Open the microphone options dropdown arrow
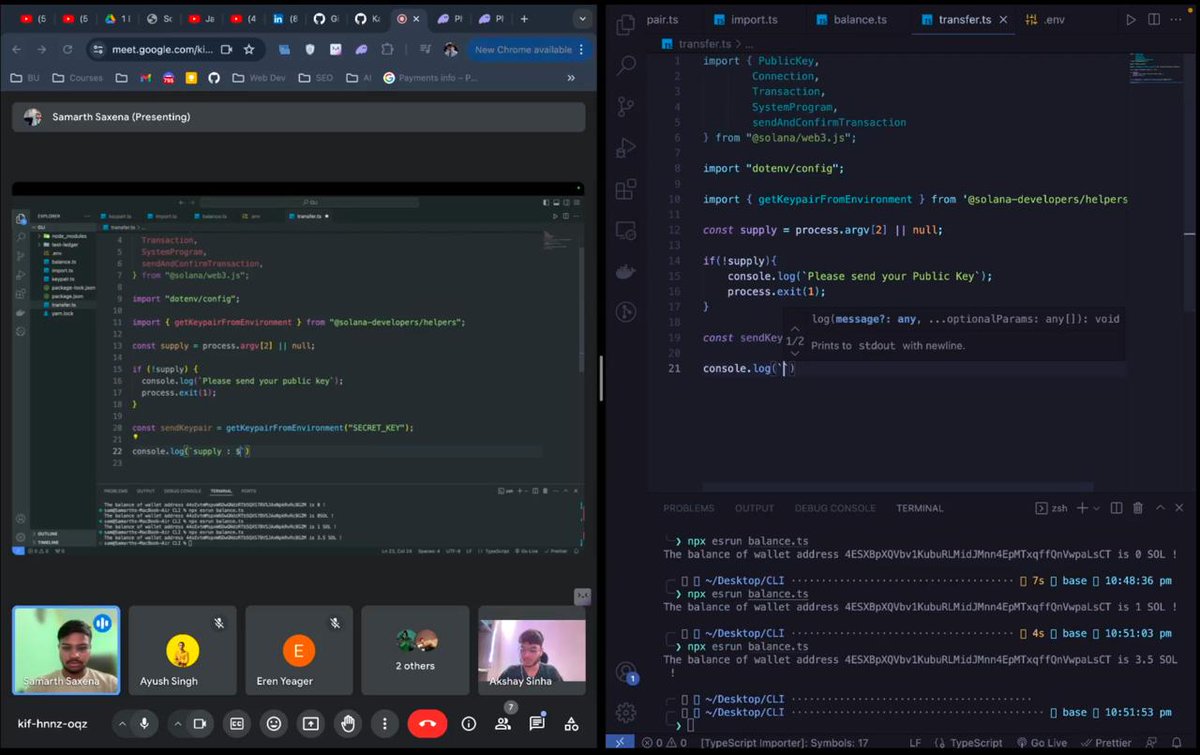 pyautogui.click(x=123, y=723)
